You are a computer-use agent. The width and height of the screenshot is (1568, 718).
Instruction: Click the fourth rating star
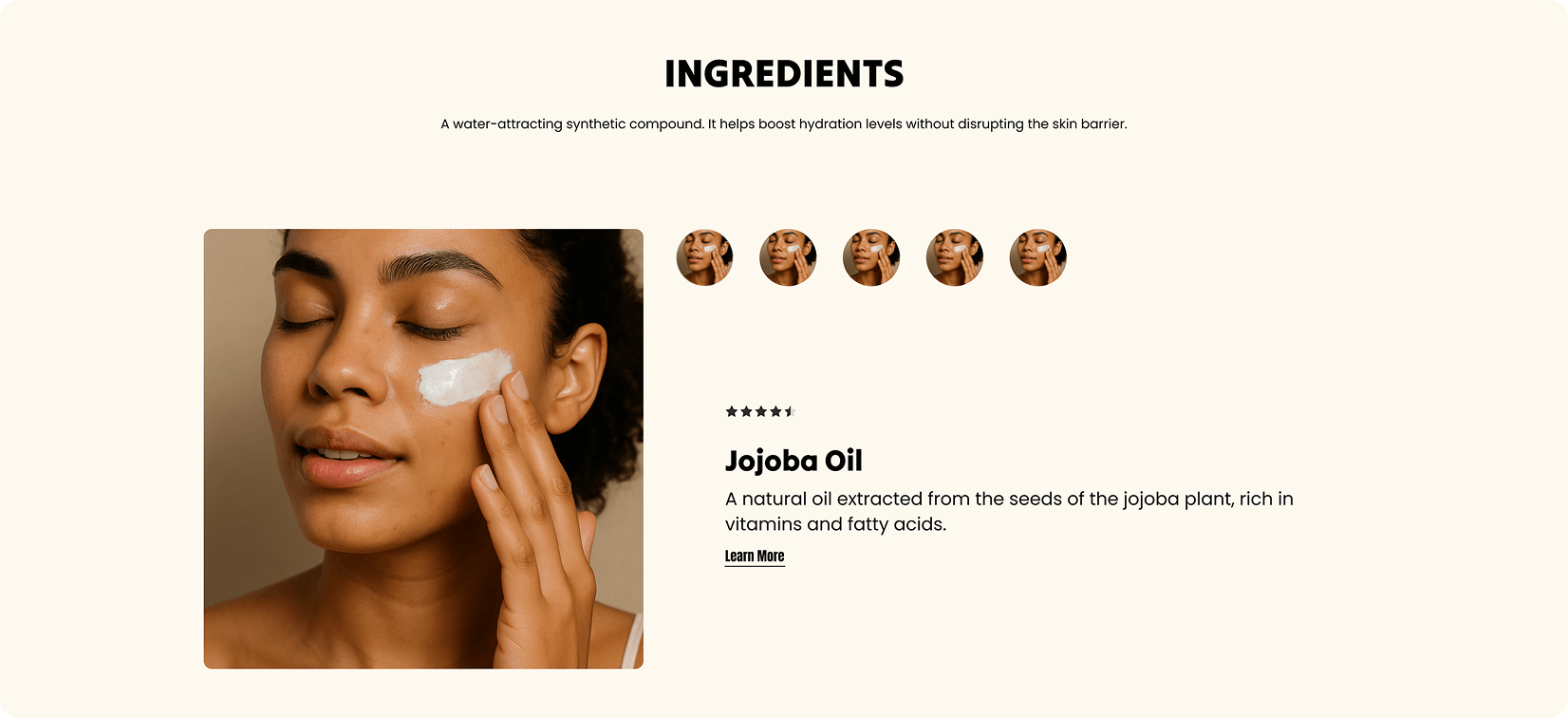click(x=775, y=411)
